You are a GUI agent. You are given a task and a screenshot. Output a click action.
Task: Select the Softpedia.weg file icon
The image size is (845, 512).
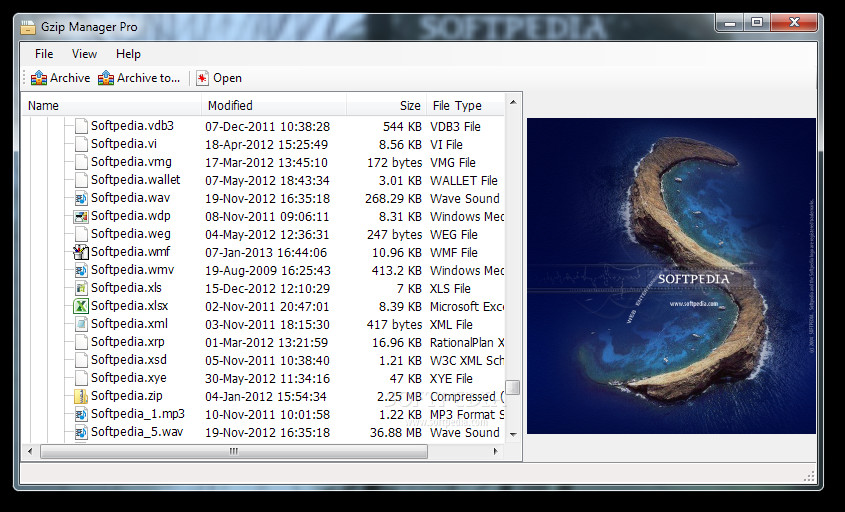81,234
